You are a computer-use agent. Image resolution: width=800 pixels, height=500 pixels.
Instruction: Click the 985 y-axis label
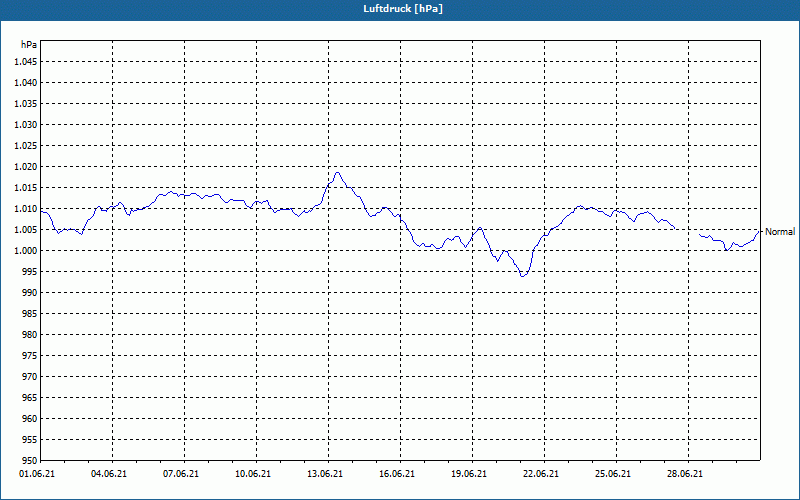pos(30,313)
